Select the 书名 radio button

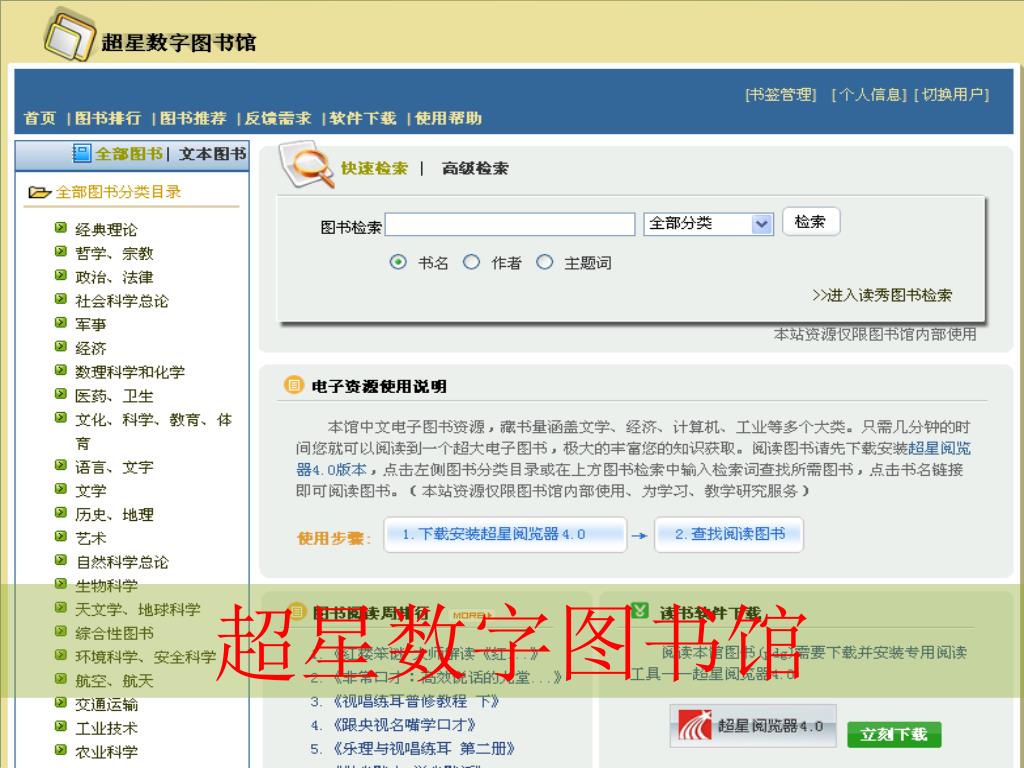(398, 262)
